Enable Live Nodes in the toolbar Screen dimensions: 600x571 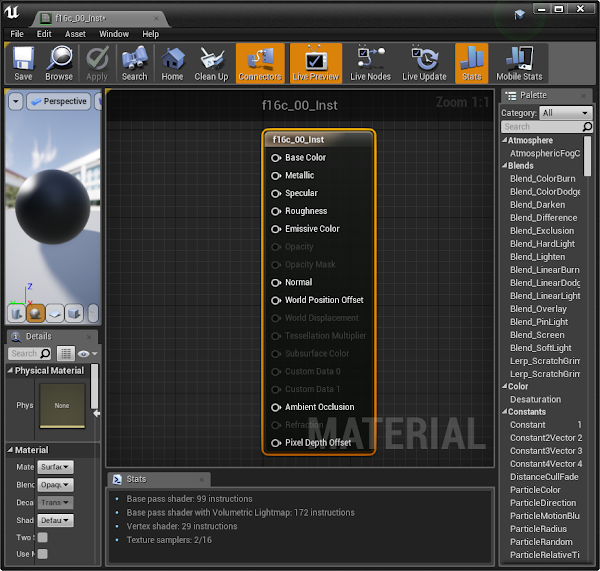coord(370,63)
